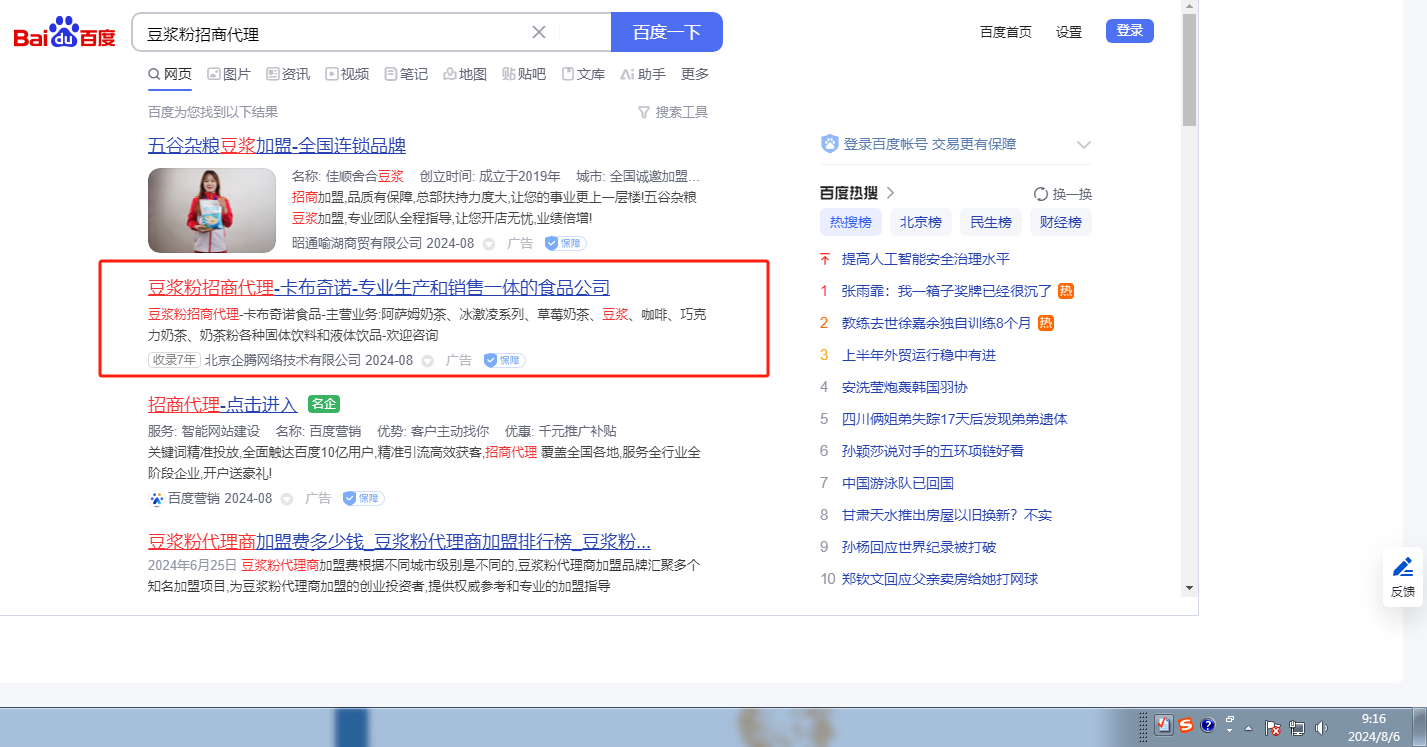This screenshot has width=1427, height=747.
Task: Open hot search 孙杨回应世界纪录被打破
Action: (x=919, y=547)
